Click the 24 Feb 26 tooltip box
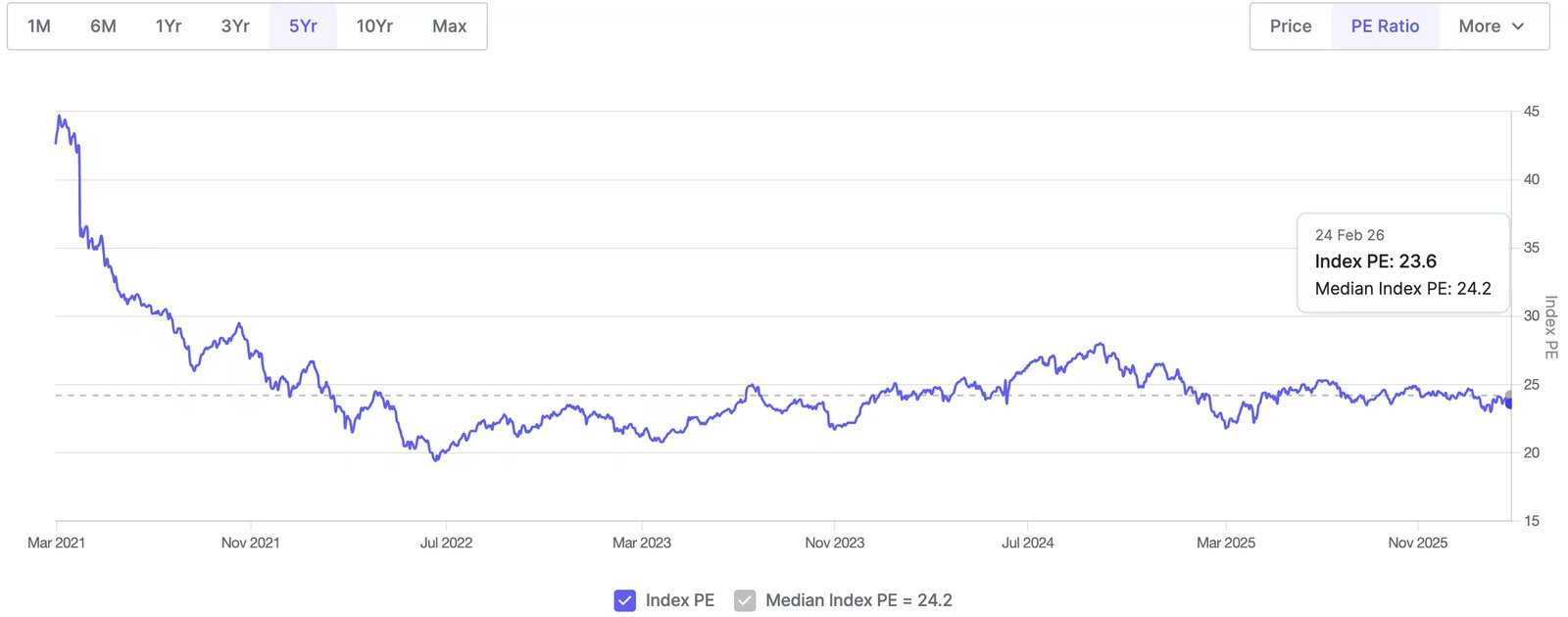 [x=1402, y=262]
